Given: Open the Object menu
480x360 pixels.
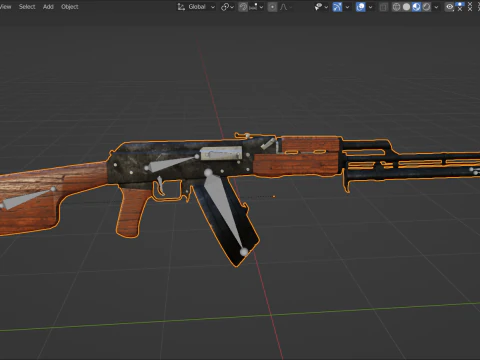Looking at the screenshot, I should pos(70,7).
